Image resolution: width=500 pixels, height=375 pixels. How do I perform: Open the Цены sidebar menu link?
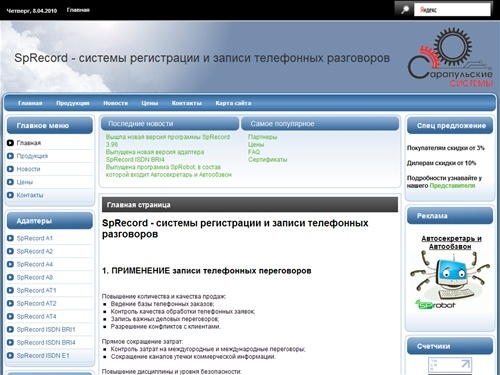point(25,182)
